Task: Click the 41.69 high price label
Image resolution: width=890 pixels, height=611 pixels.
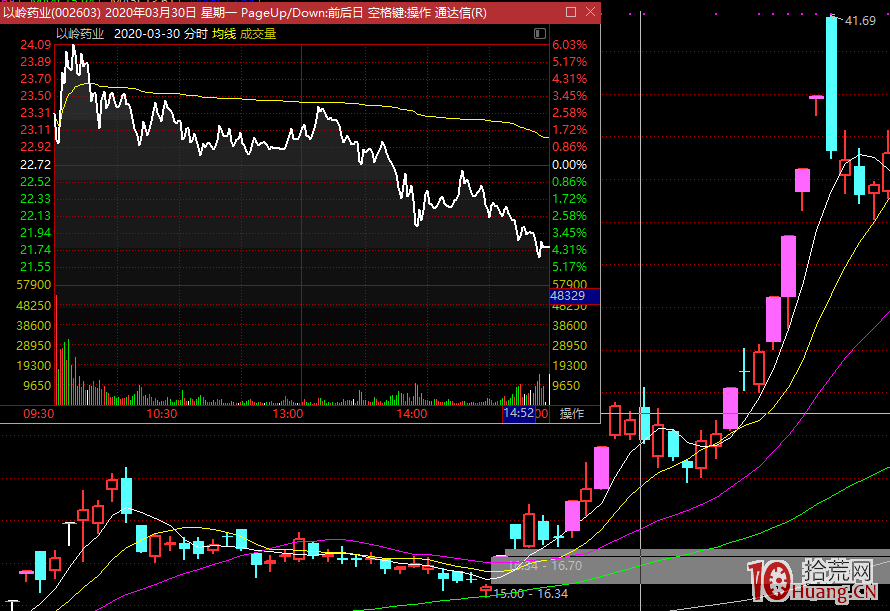Action: tap(860, 21)
